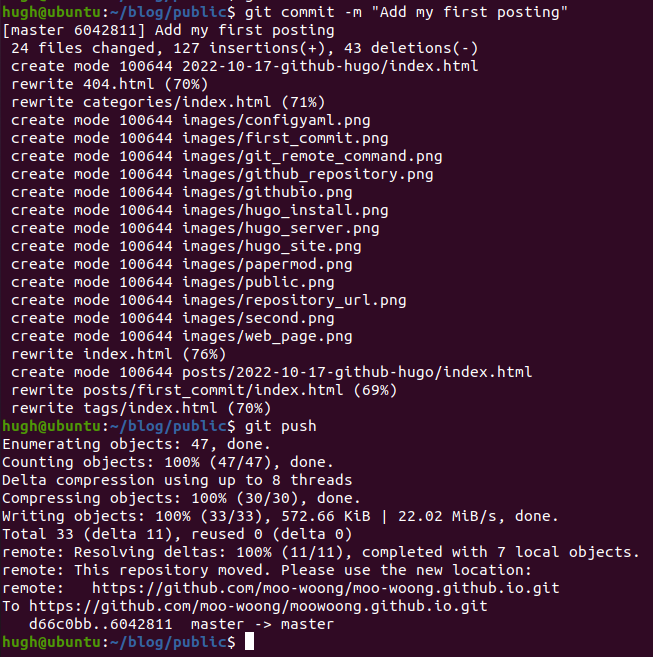This screenshot has height=657, width=653.
Task: Click the 'Writing objects: 100%' progress line
Action: [280, 516]
